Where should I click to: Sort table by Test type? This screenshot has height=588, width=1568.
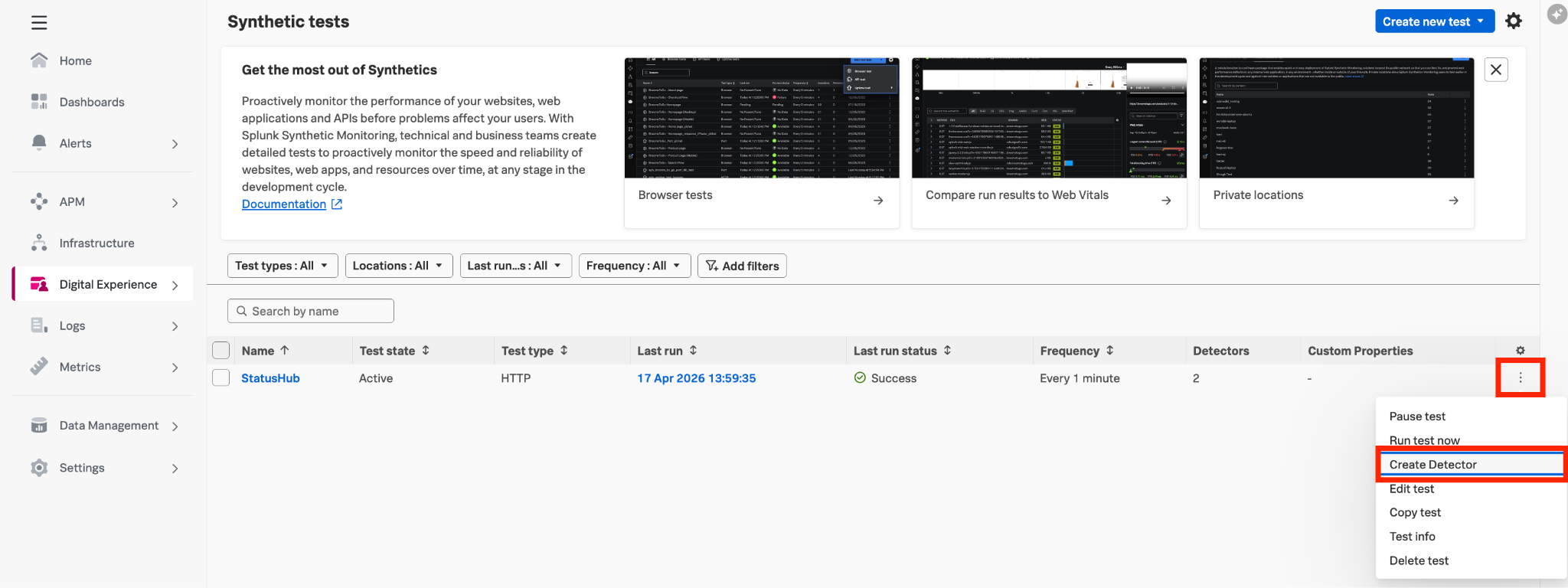pyautogui.click(x=564, y=350)
